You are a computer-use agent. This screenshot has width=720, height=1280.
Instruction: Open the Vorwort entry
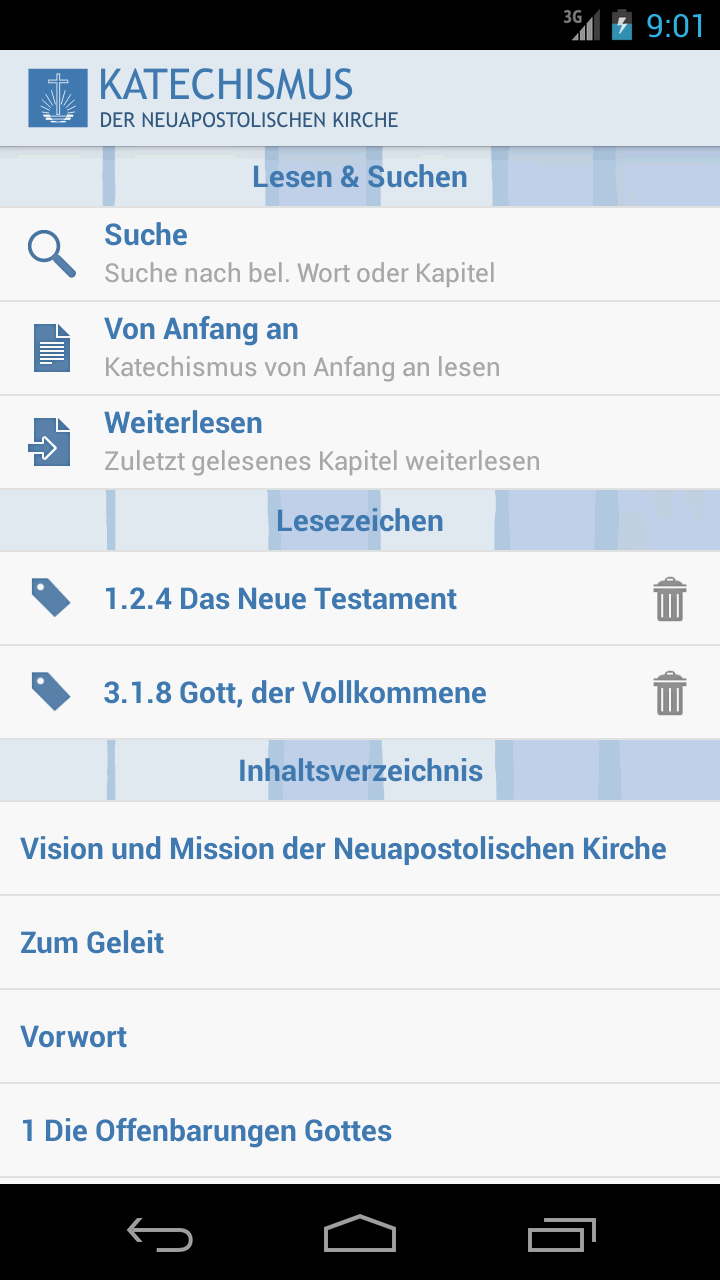74,1037
